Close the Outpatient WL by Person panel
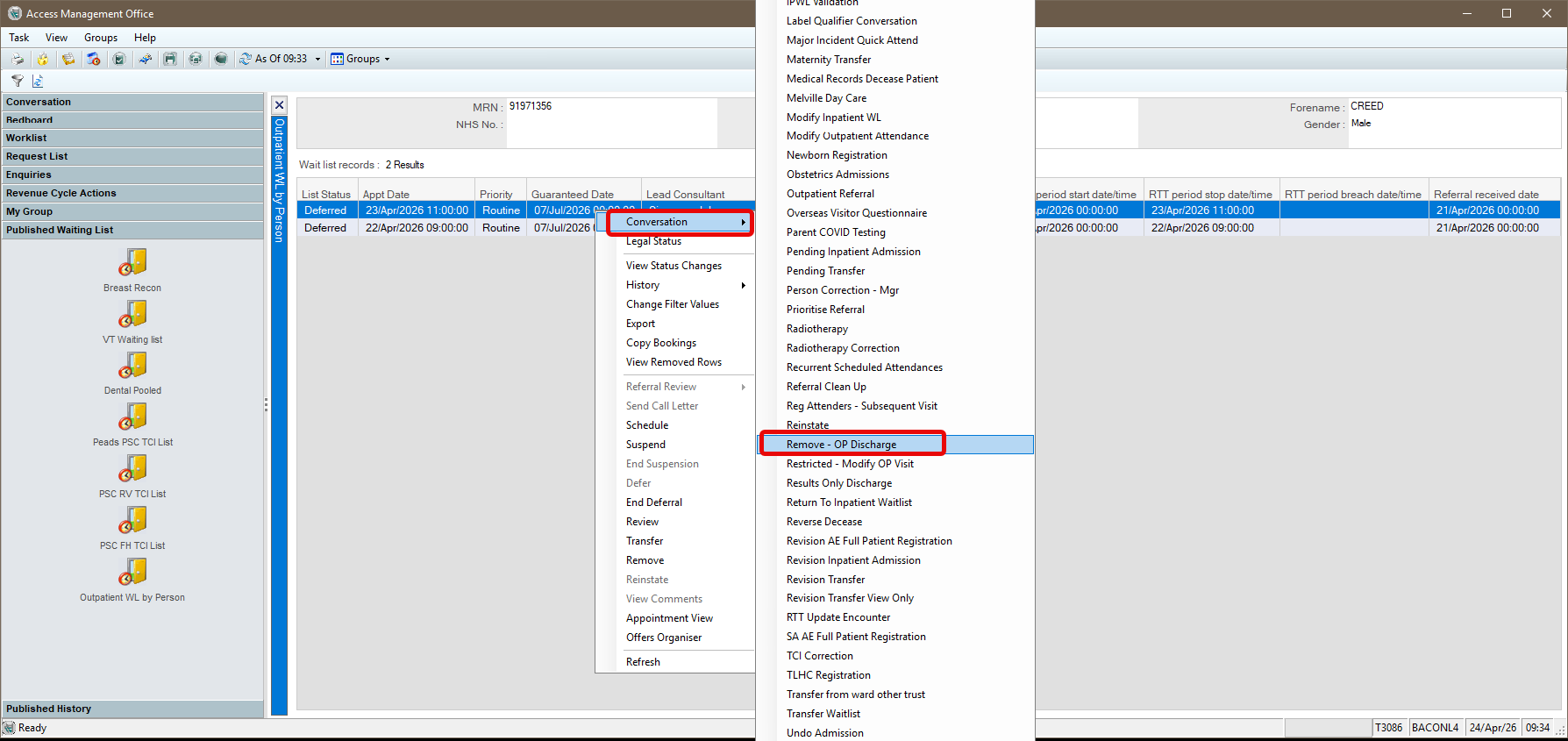The height and width of the screenshot is (741, 1568). [279, 105]
